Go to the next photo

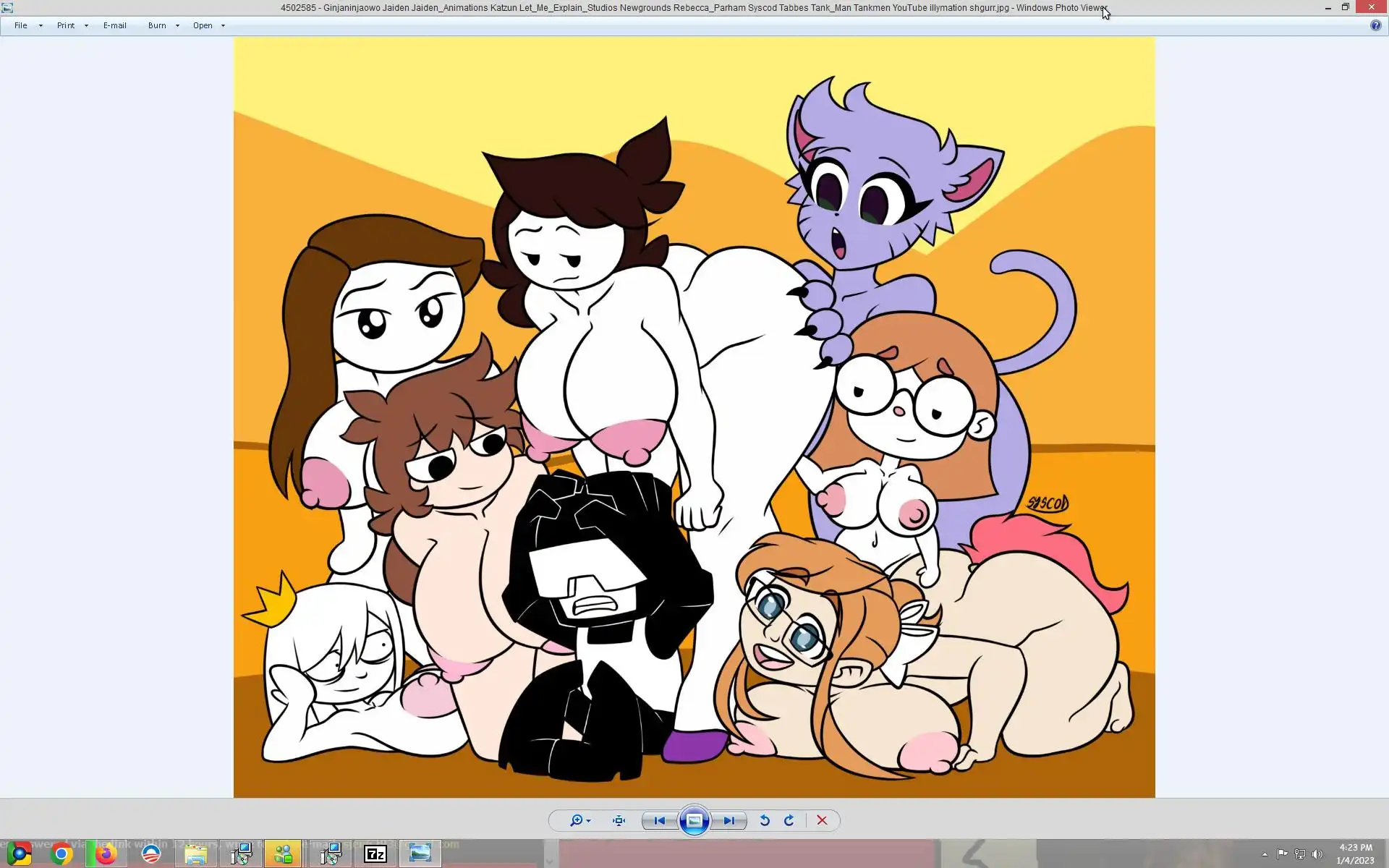729,820
